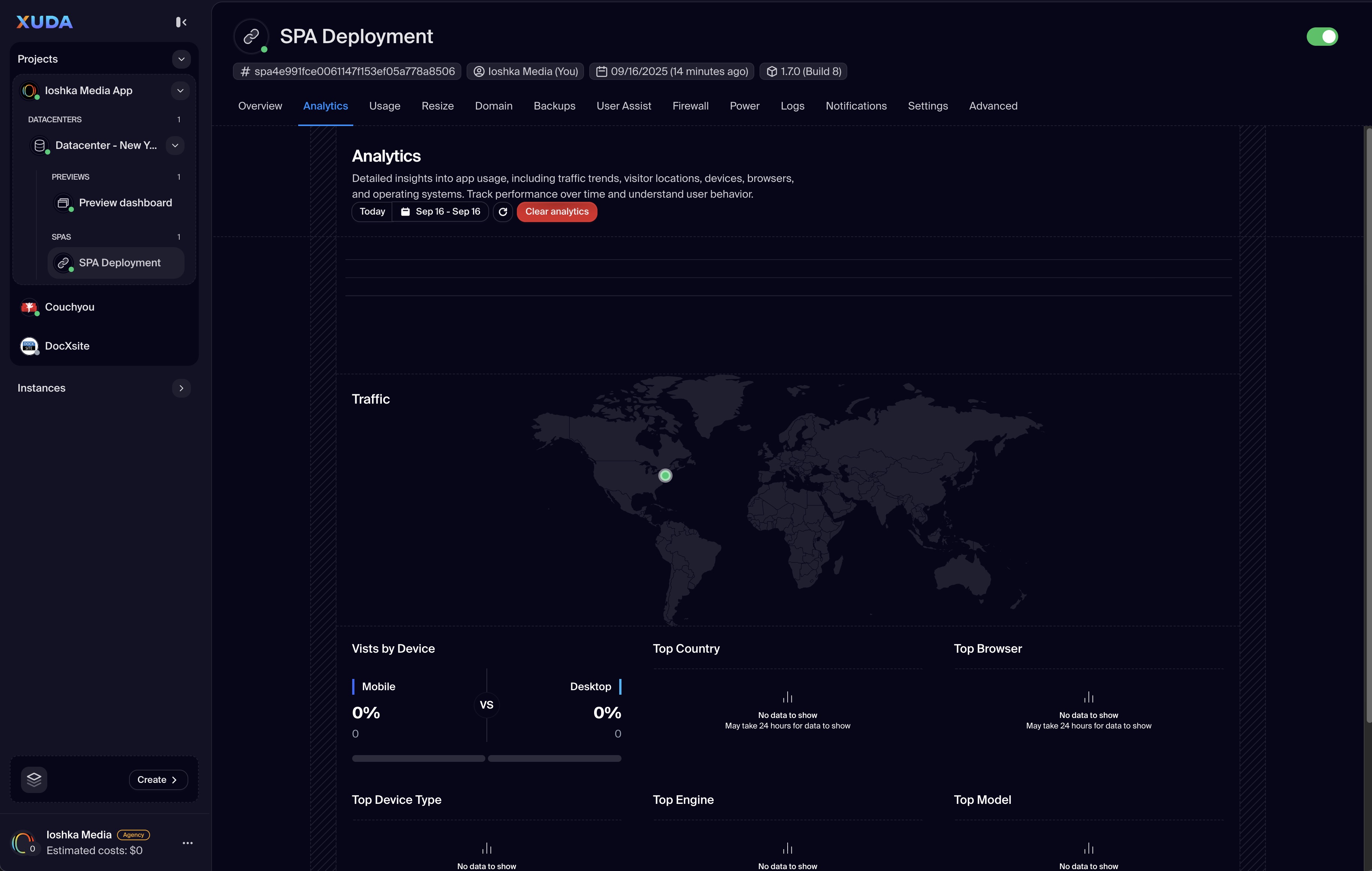Expand the Instances section arrow
This screenshot has width=1372, height=871.
click(181, 388)
